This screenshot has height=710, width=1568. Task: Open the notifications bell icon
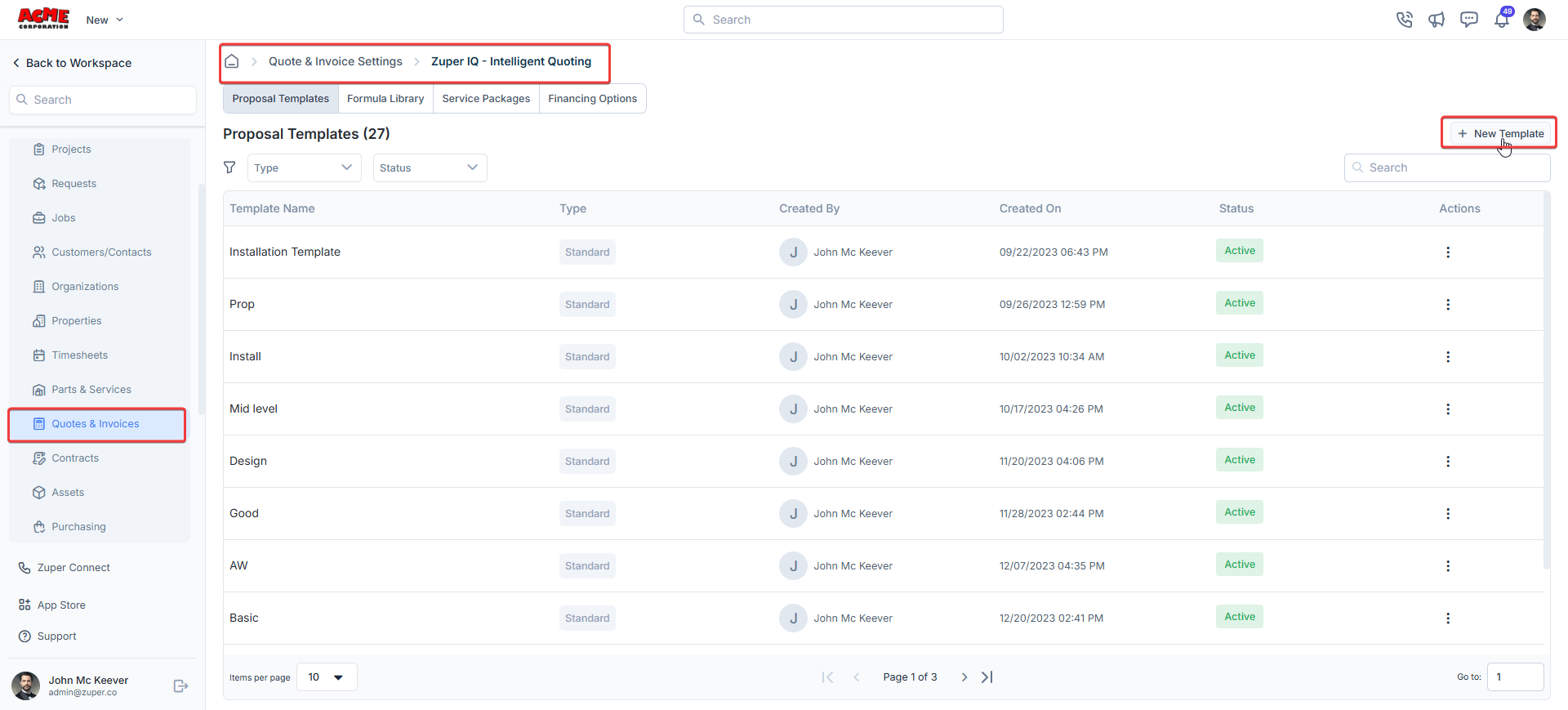coord(1502,20)
